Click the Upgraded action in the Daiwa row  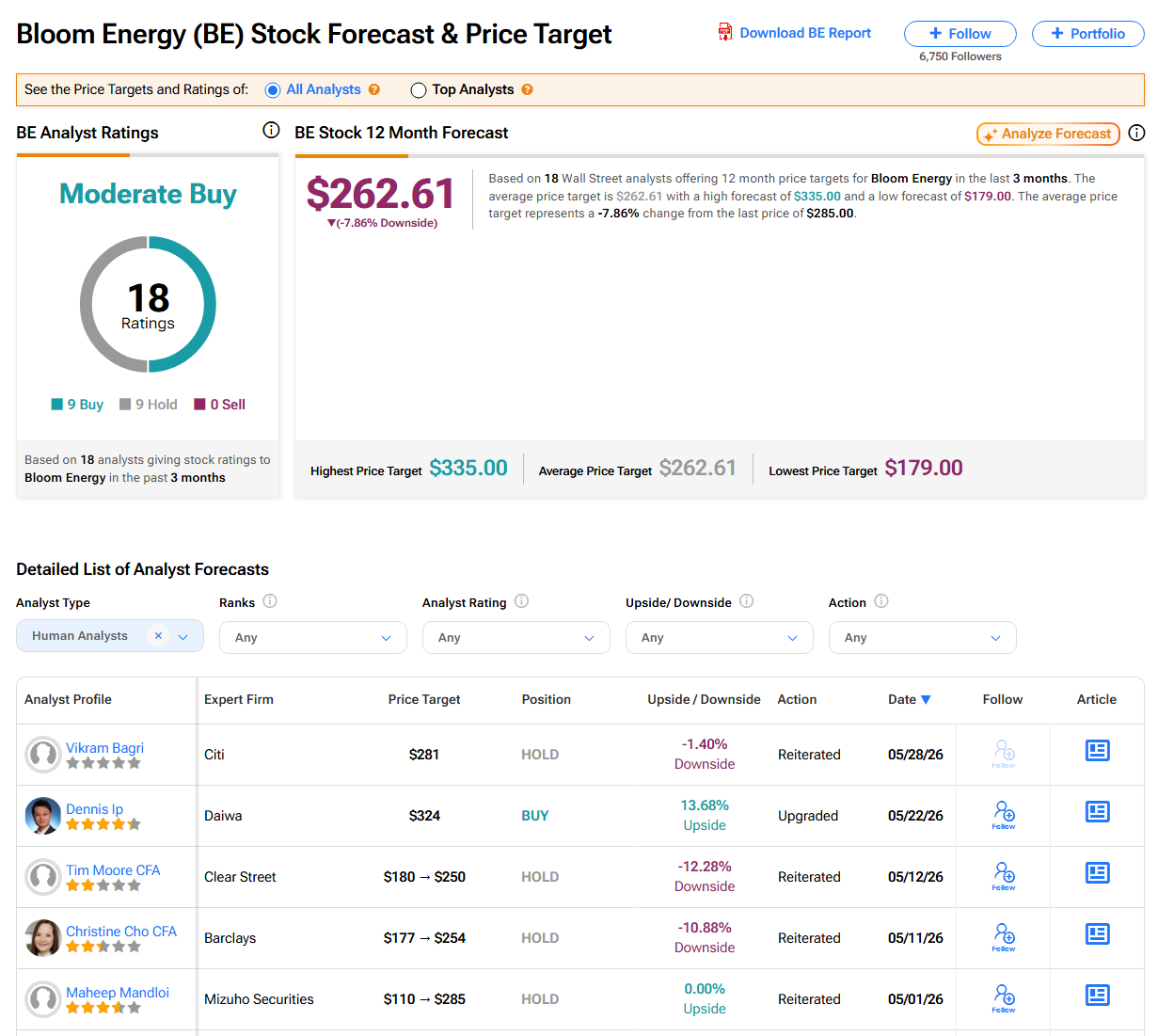[x=808, y=816]
